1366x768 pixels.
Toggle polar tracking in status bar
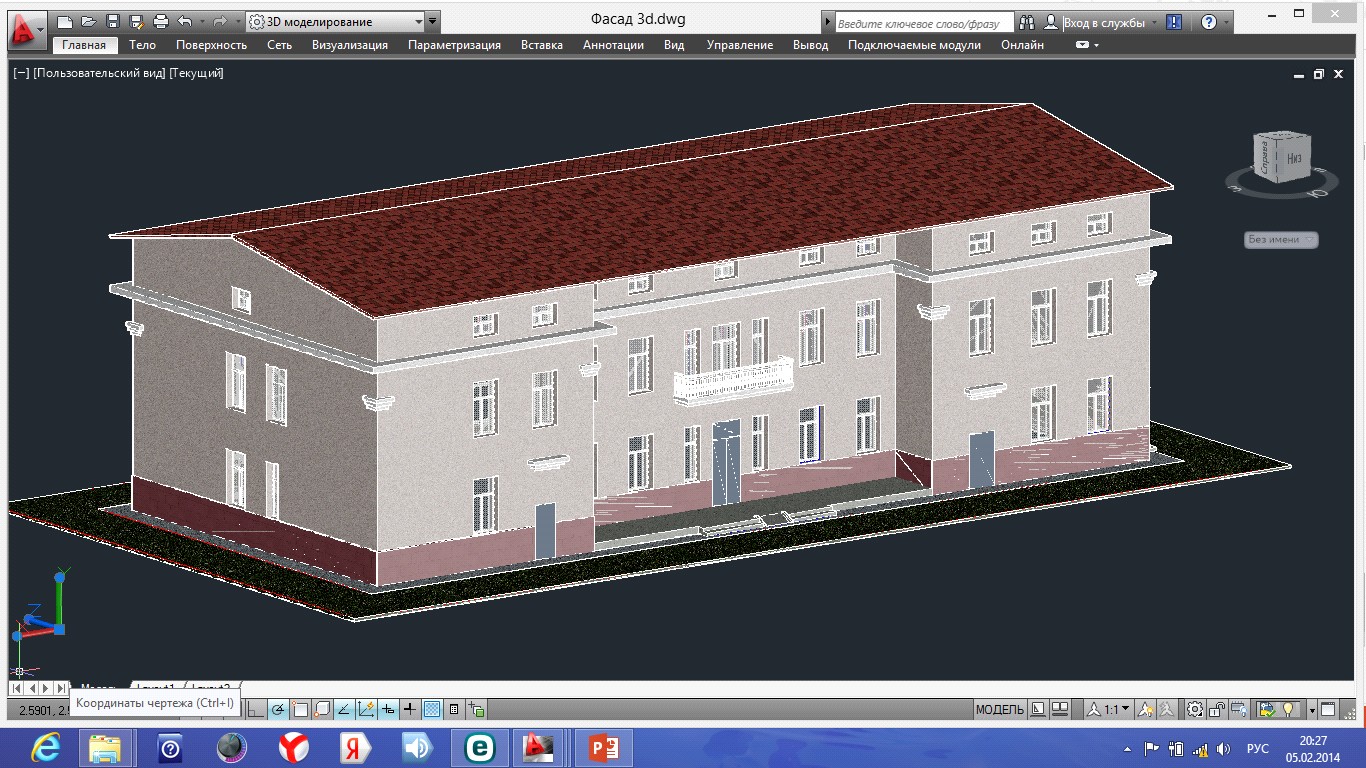point(278,710)
